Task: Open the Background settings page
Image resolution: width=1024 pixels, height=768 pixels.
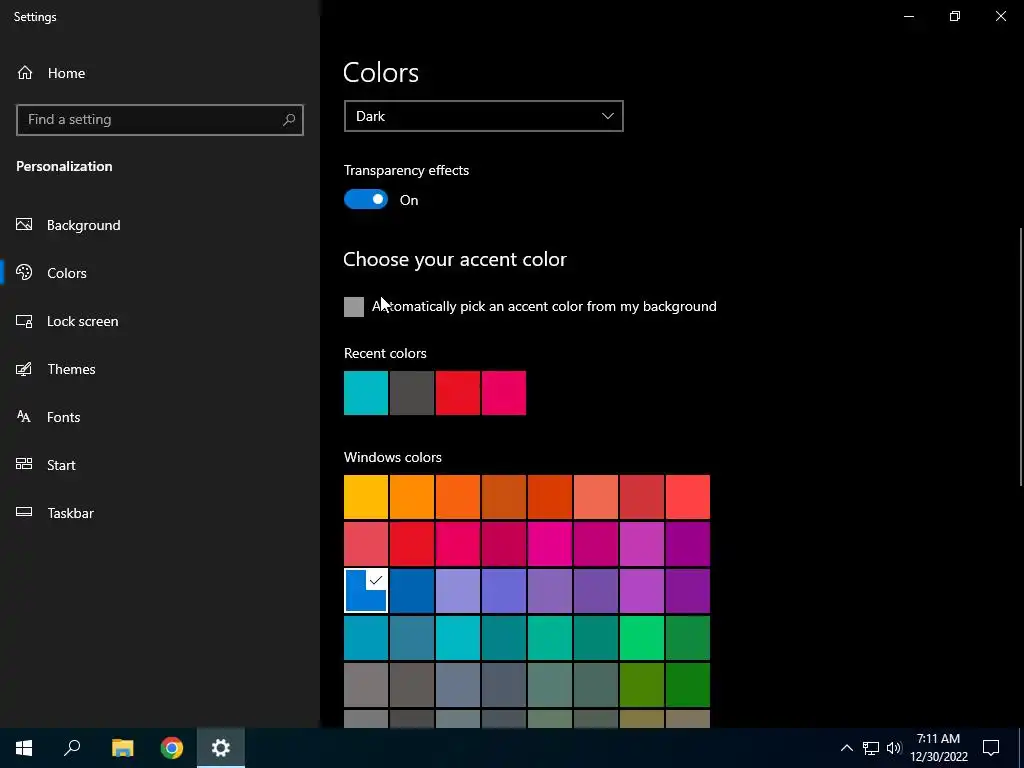Action: tap(84, 225)
